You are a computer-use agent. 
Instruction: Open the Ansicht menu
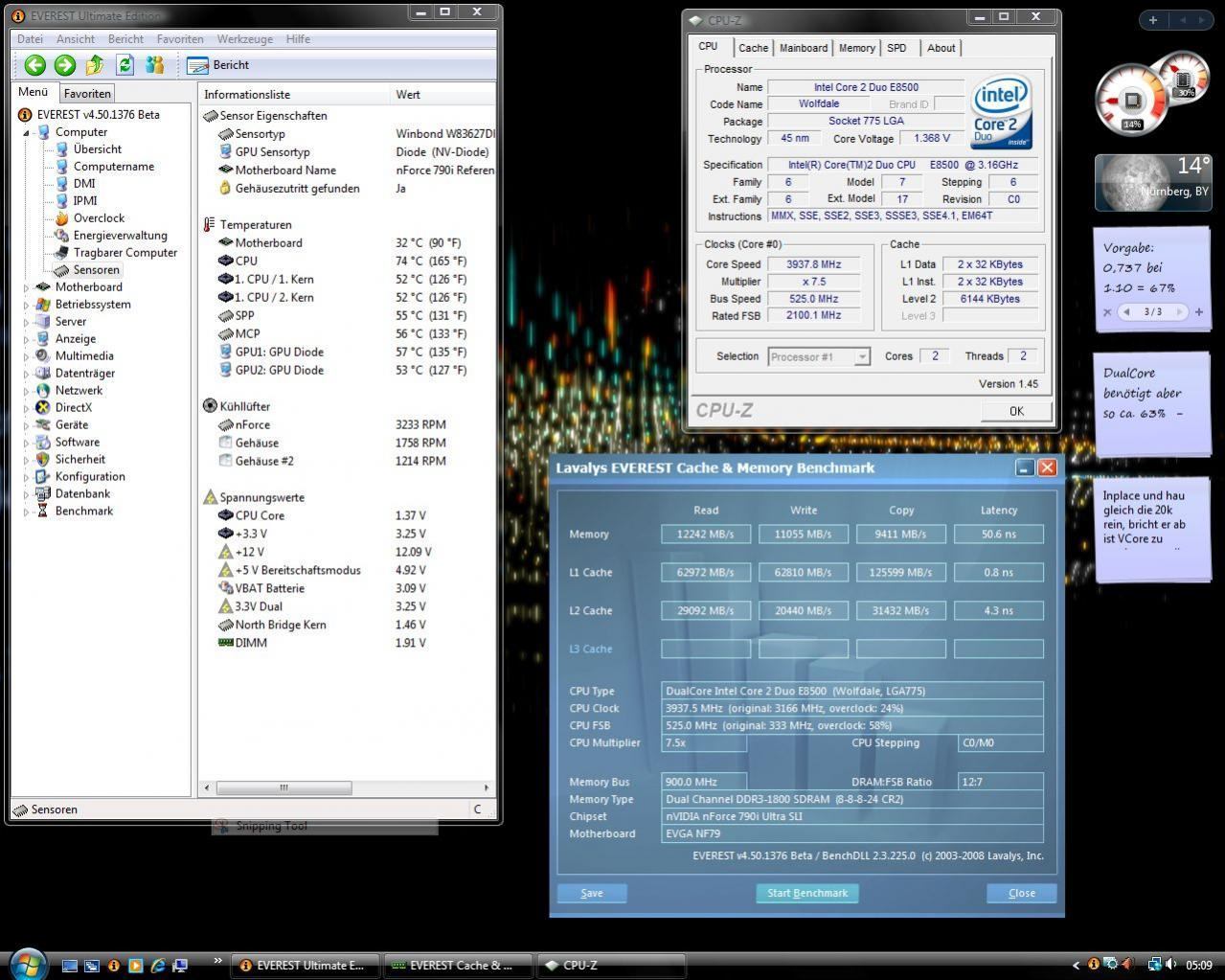[x=76, y=39]
